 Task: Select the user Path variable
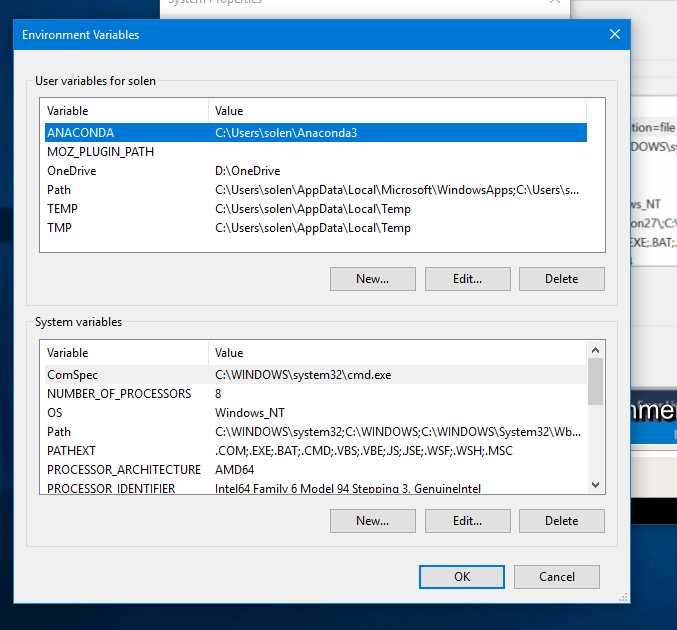(x=316, y=190)
